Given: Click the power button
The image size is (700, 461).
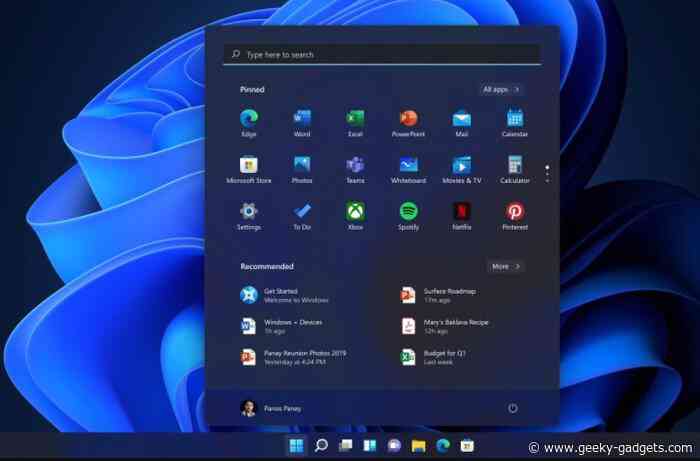Looking at the screenshot, I should pyautogui.click(x=512, y=408).
